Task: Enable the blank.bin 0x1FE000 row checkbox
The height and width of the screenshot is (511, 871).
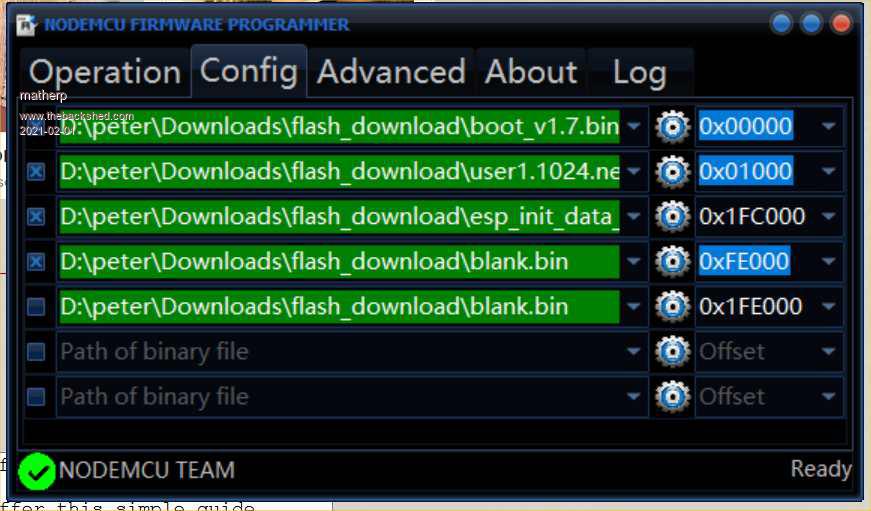Action: pyautogui.click(x=36, y=307)
